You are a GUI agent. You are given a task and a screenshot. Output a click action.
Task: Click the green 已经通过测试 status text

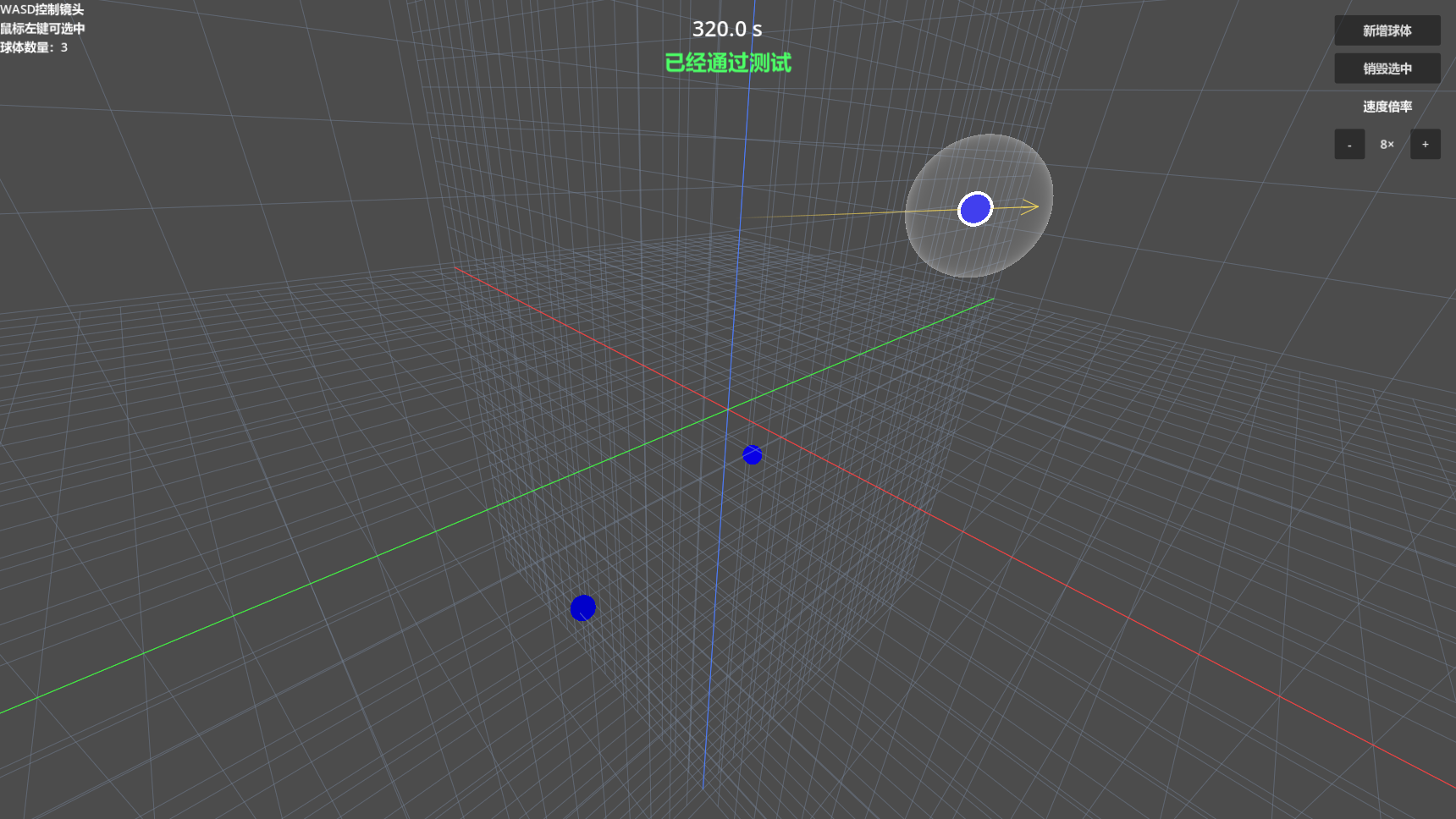point(728,63)
